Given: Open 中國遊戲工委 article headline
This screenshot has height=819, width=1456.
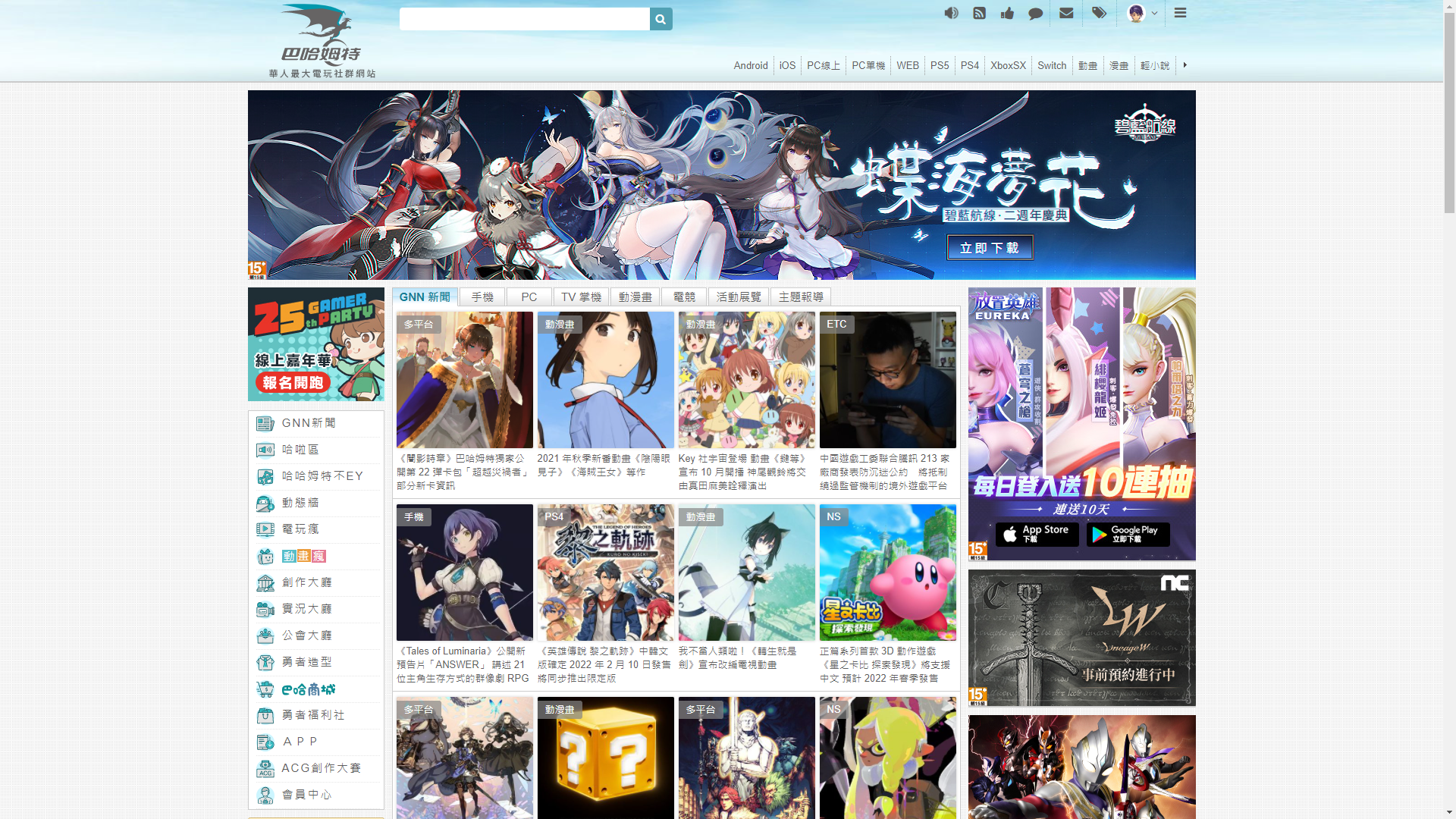Looking at the screenshot, I should (885, 472).
